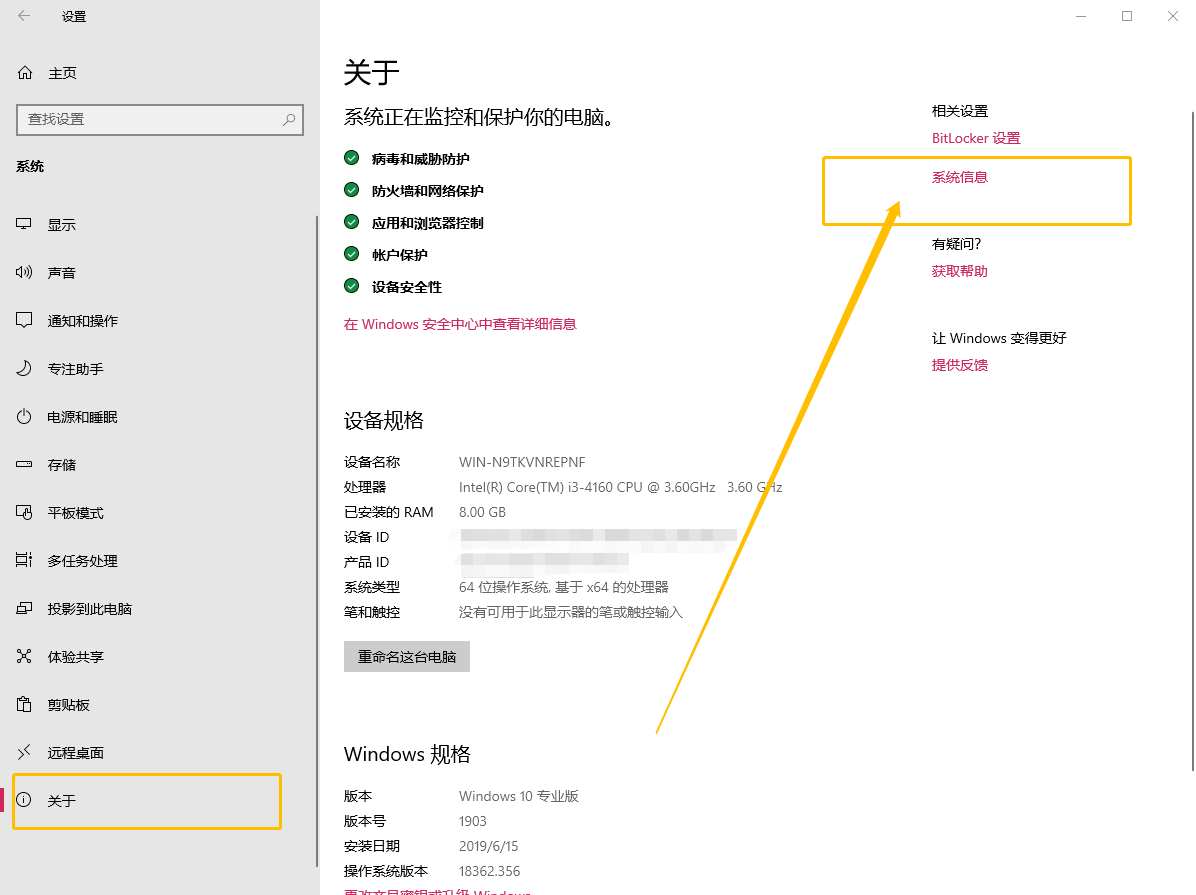Click the 查找设置 search box

tap(160, 119)
